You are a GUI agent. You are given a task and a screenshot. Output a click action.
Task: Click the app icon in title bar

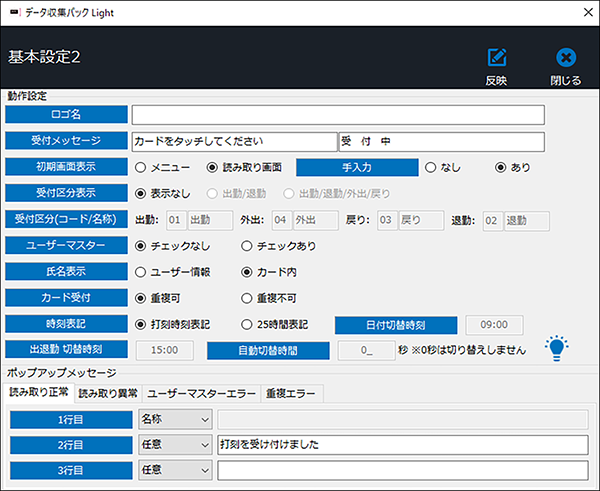click(15, 13)
